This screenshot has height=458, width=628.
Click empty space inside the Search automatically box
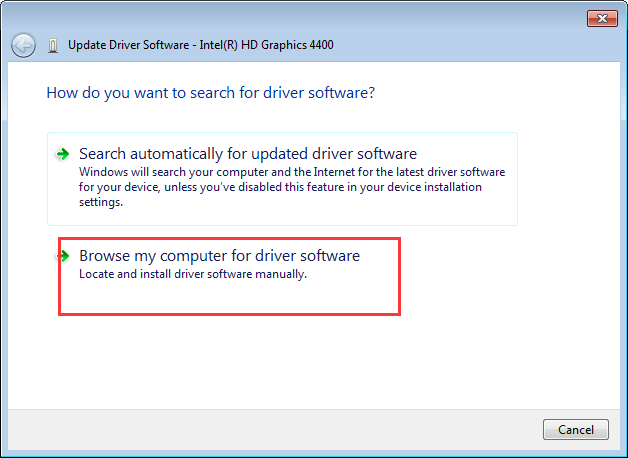click(470, 212)
